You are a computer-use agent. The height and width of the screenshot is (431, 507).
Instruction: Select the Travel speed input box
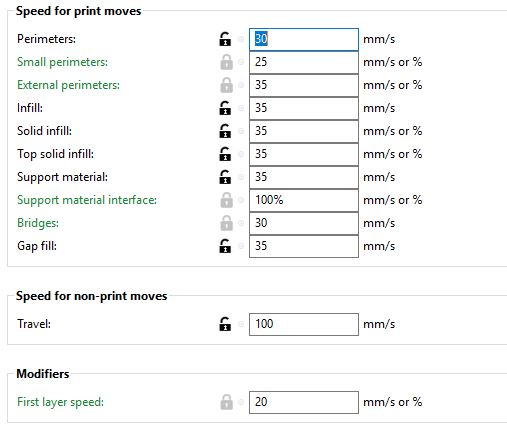(x=304, y=324)
